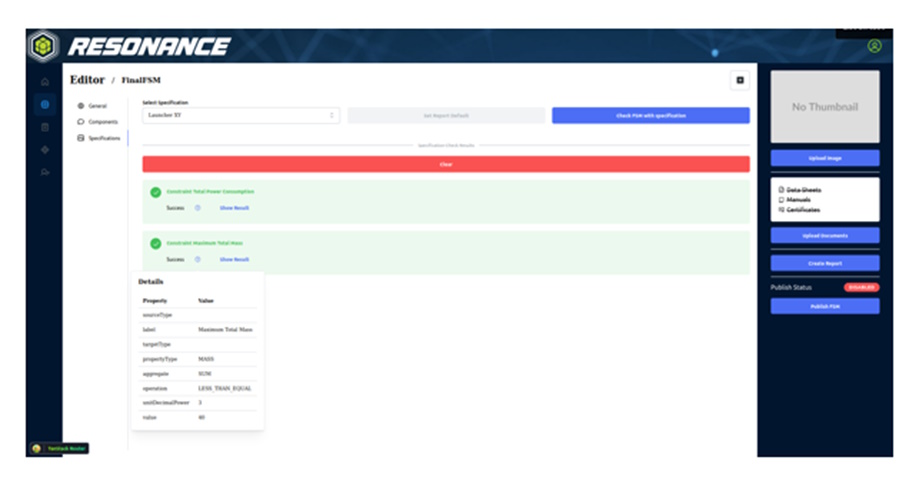Click the Upload Image button
This screenshot has height=480, width=909.
tap(825, 158)
